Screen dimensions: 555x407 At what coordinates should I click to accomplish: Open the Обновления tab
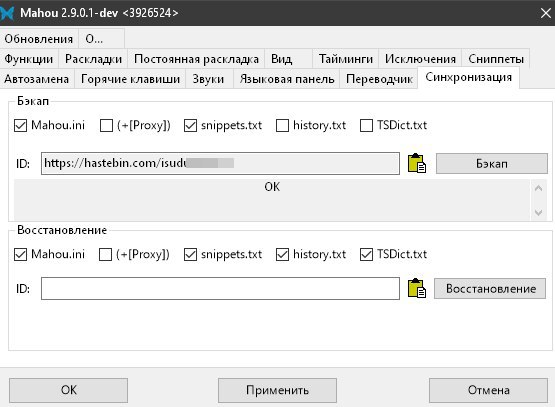(x=39, y=39)
